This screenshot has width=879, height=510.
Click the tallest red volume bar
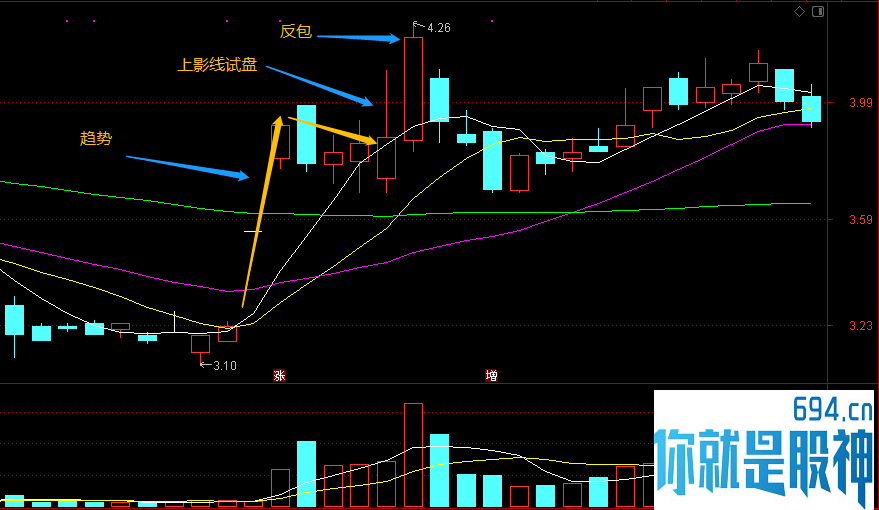point(413,455)
